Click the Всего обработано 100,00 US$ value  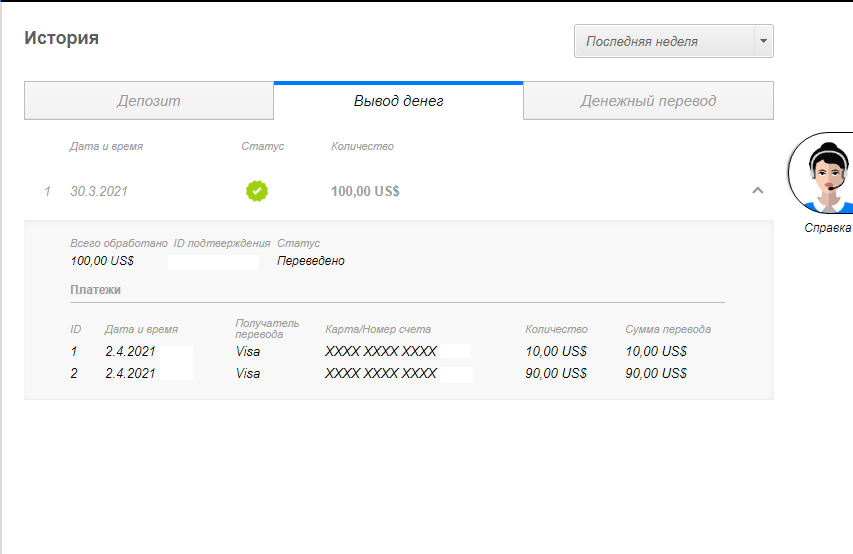pyautogui.click(x=102, y=261)
